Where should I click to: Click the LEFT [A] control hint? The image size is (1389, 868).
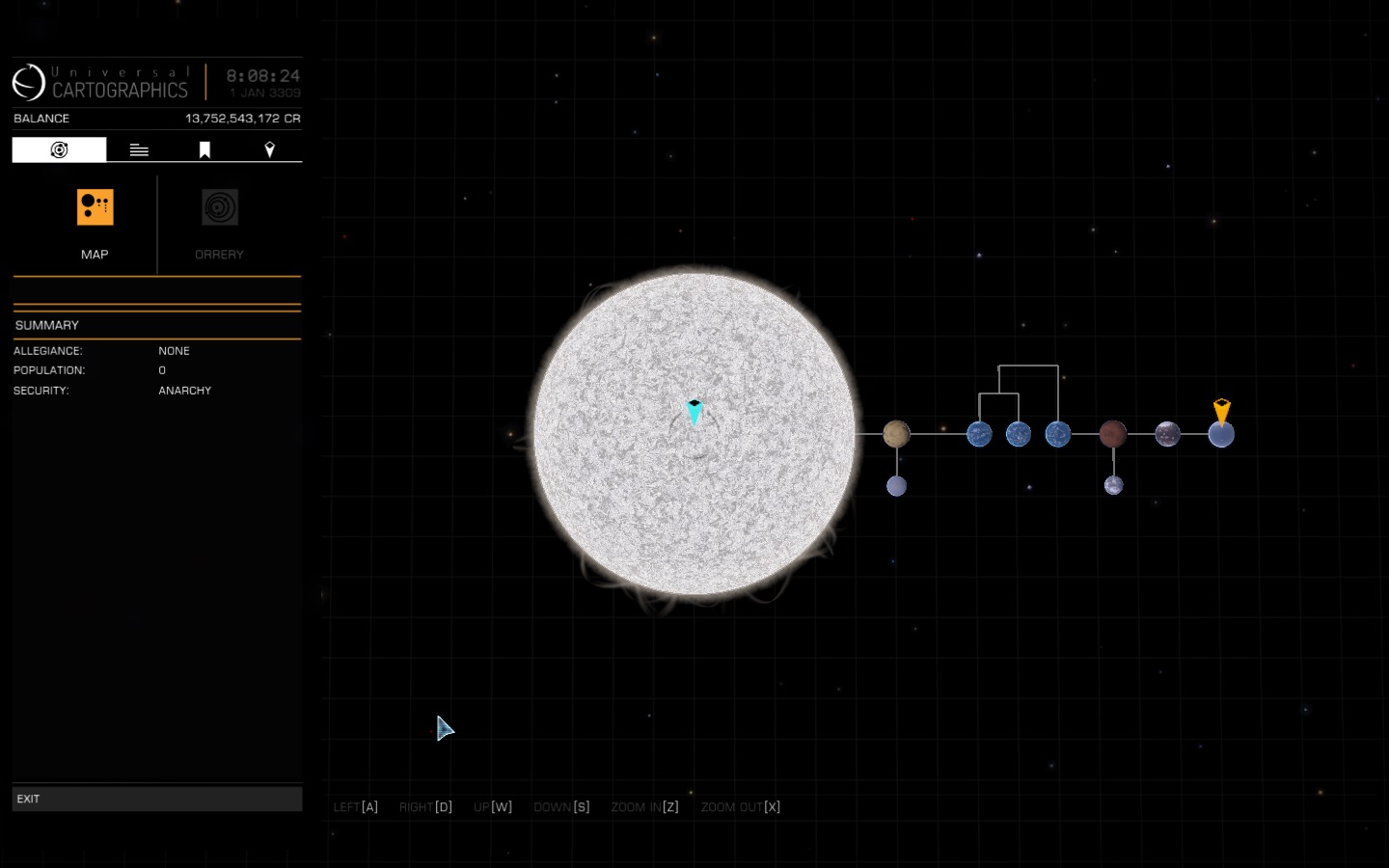(356, 807)
